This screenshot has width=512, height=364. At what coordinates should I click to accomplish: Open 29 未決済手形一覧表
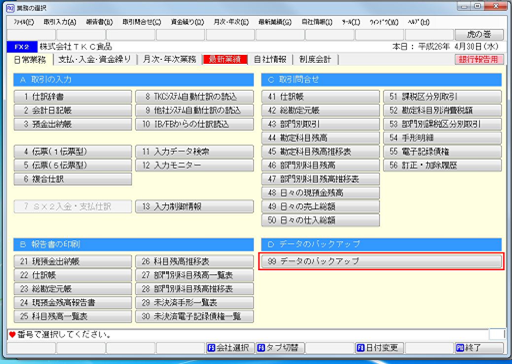click(194, 302)
